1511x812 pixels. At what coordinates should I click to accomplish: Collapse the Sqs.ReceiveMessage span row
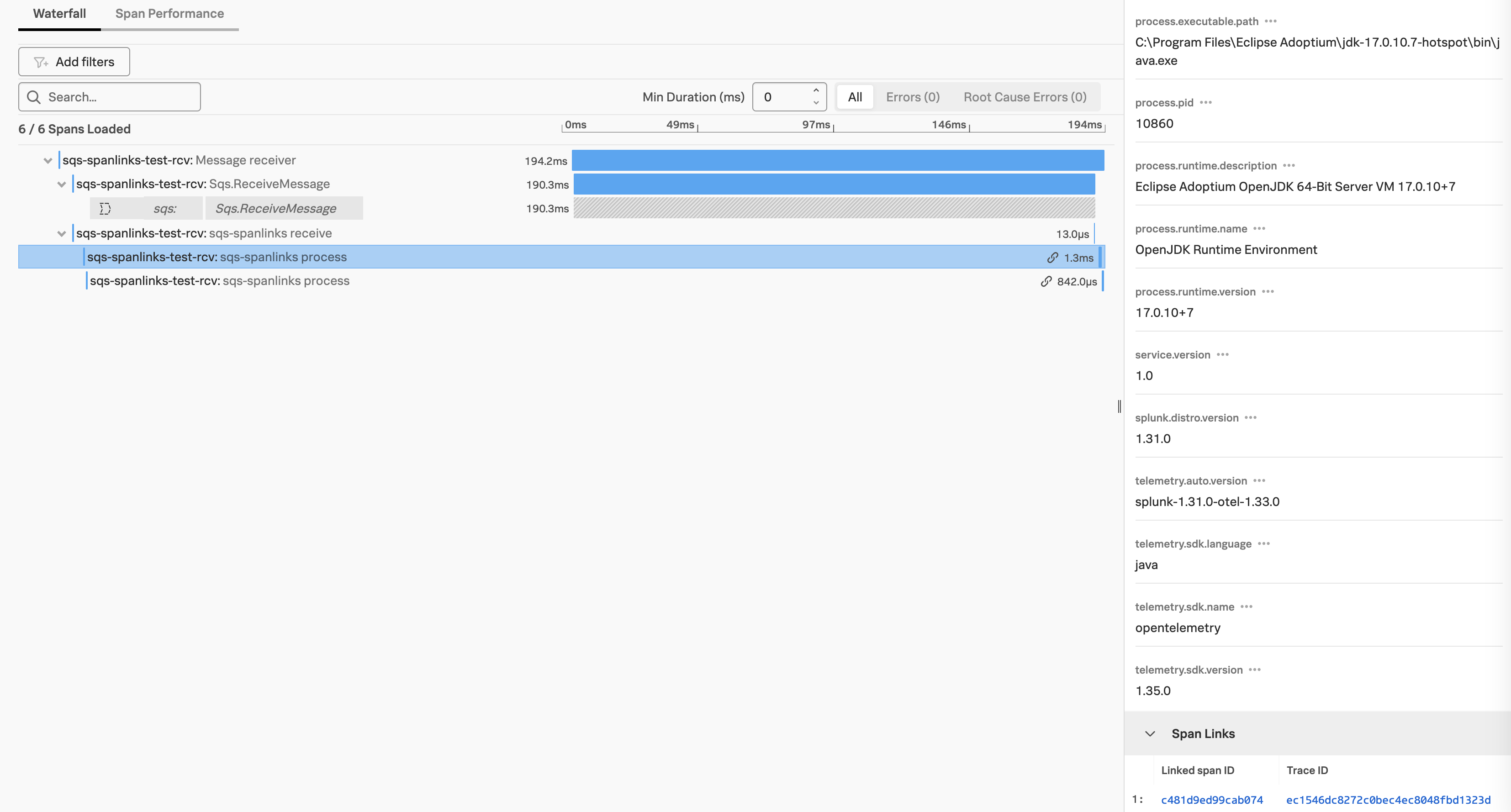click(x=62, y=184)
